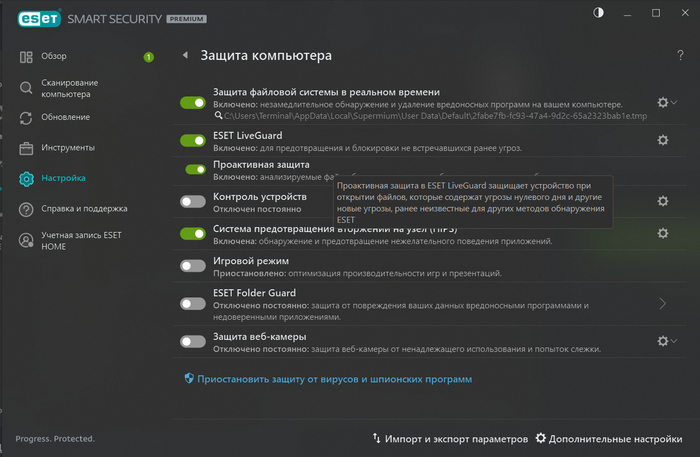Go to Сканирование компьютера in sidebar

[70, 88]
